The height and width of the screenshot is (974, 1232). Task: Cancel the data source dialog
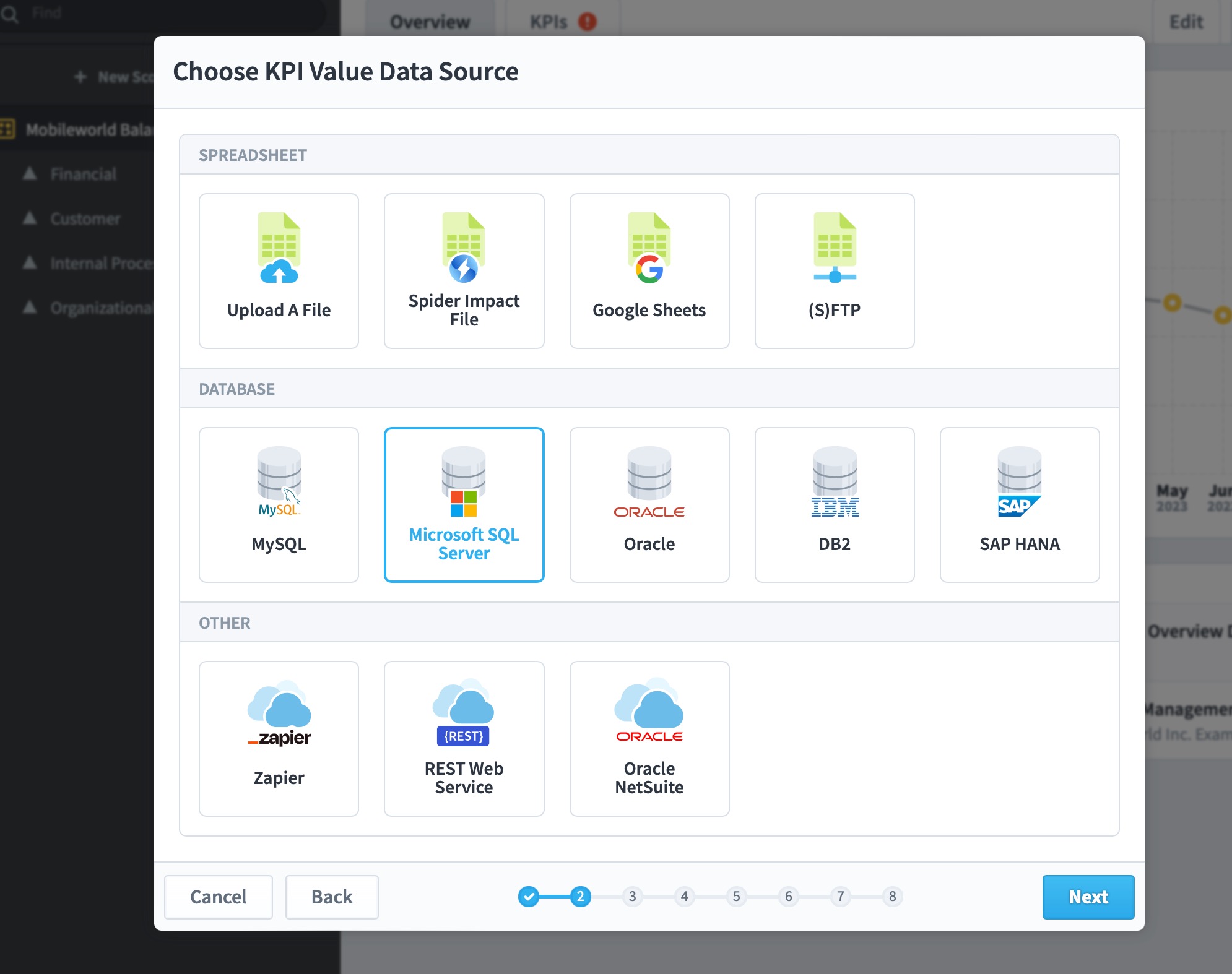(218, 897)
